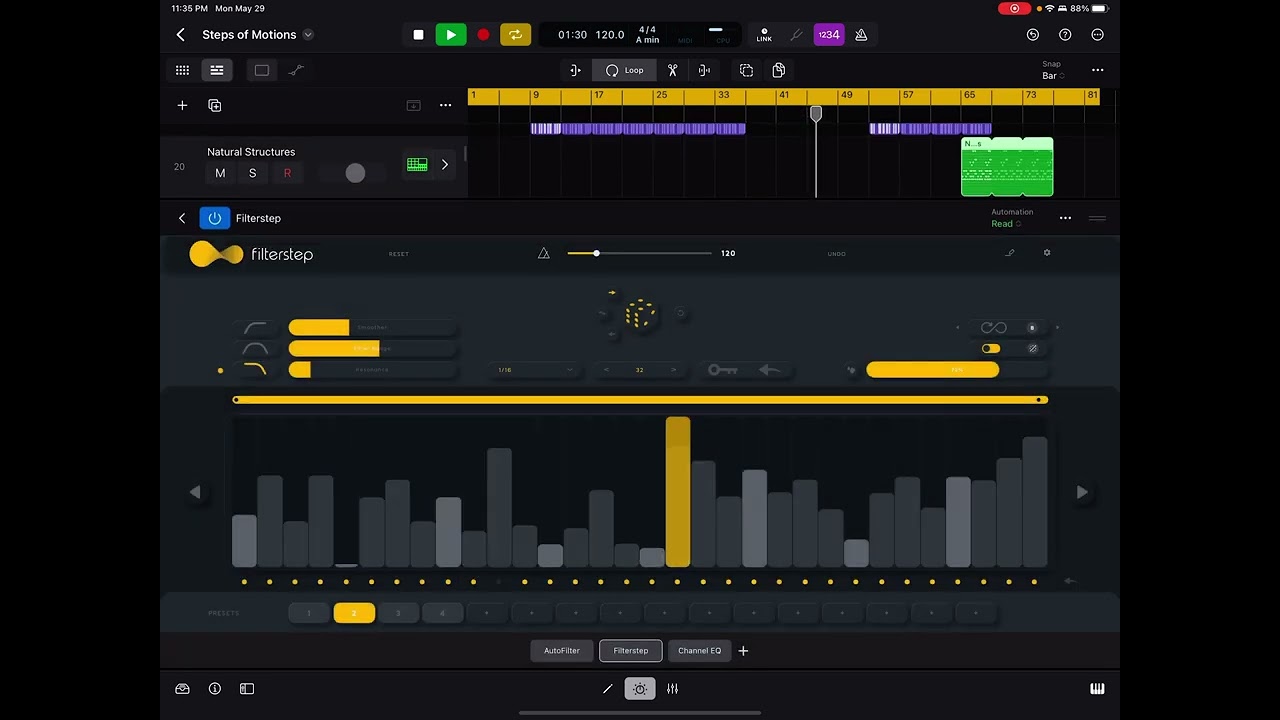Switch to the AutoFilter plugin tab
The width and height of the screenshot is (1280, 720).
pyautogui.click(x=562, y=651)
